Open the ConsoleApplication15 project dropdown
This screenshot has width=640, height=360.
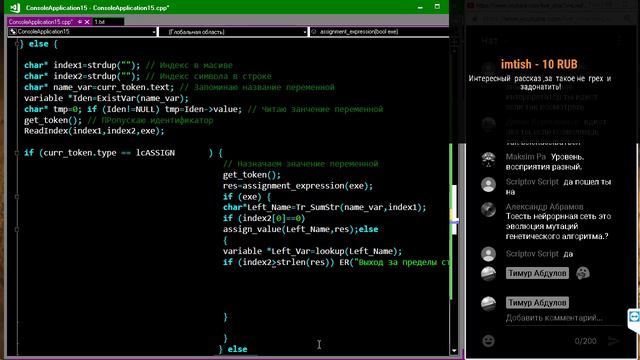point(82,31)
